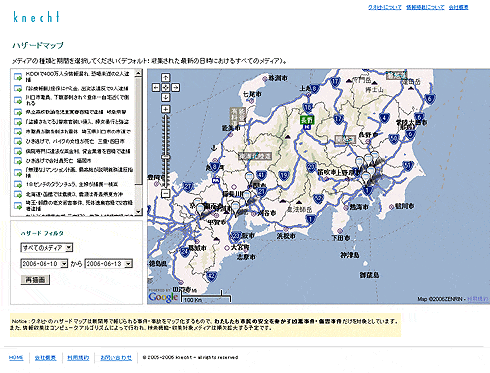
Task: Open the ひき逃げで会社員死亡 福岡市 headline
Action: (58, 161)
